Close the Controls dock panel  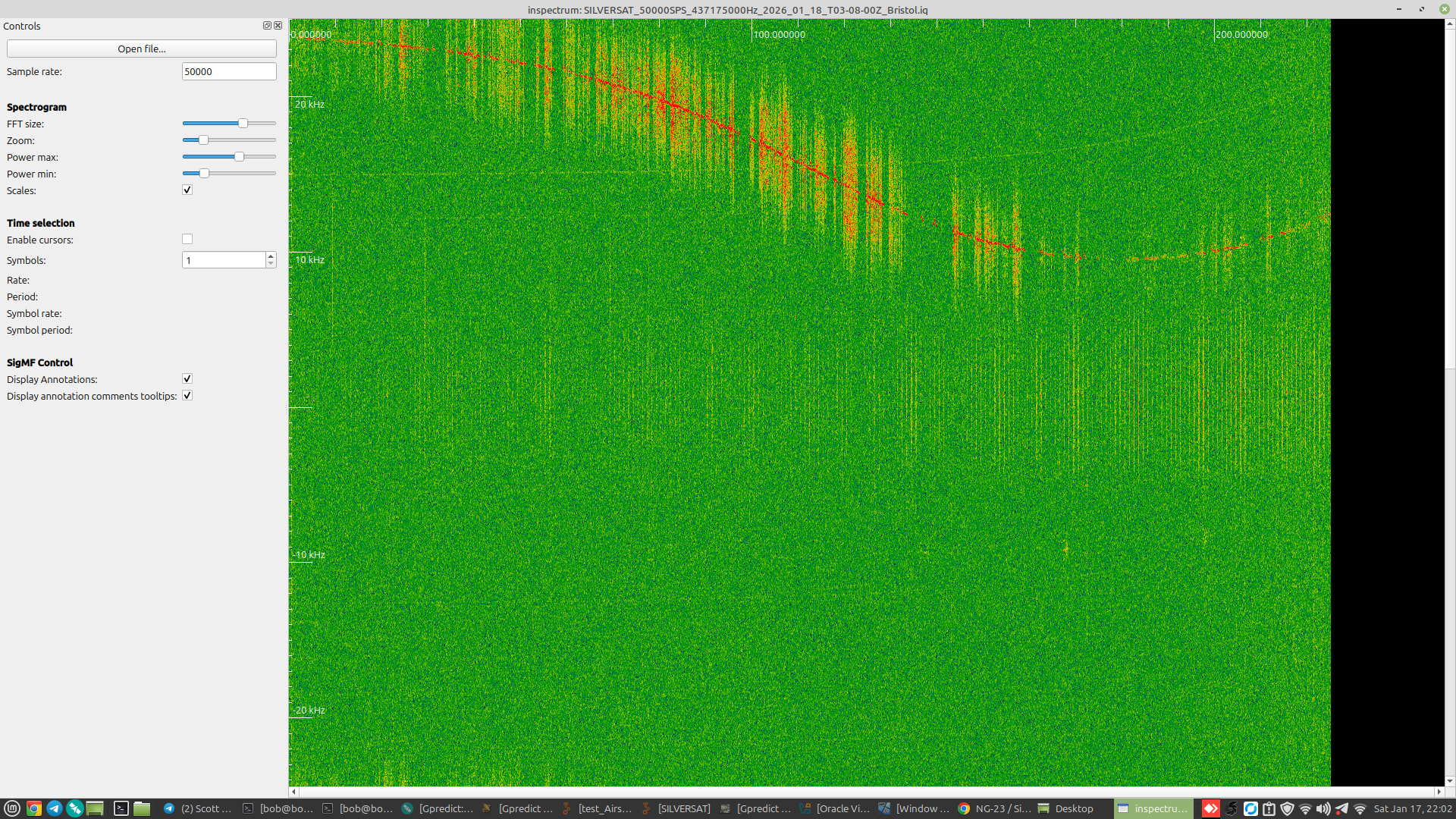click(x=278, y=26)
